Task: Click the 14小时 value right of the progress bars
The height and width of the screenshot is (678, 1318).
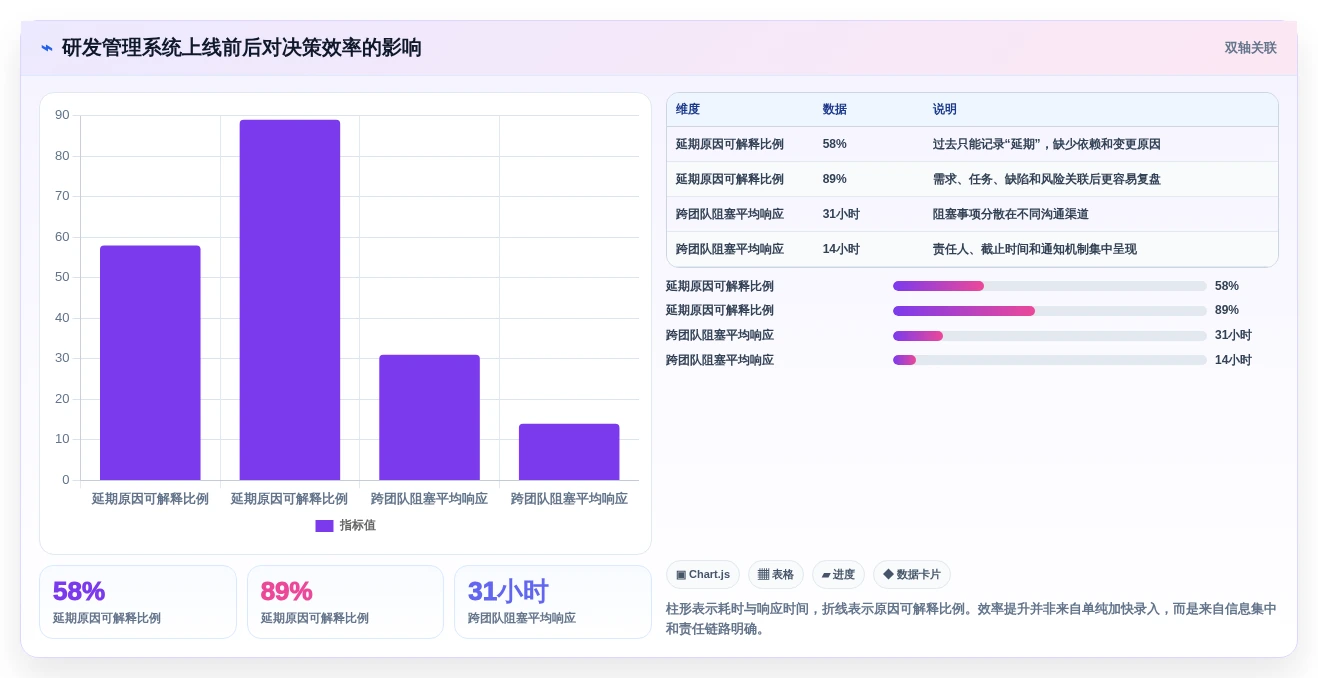Action: (1233, 360)
